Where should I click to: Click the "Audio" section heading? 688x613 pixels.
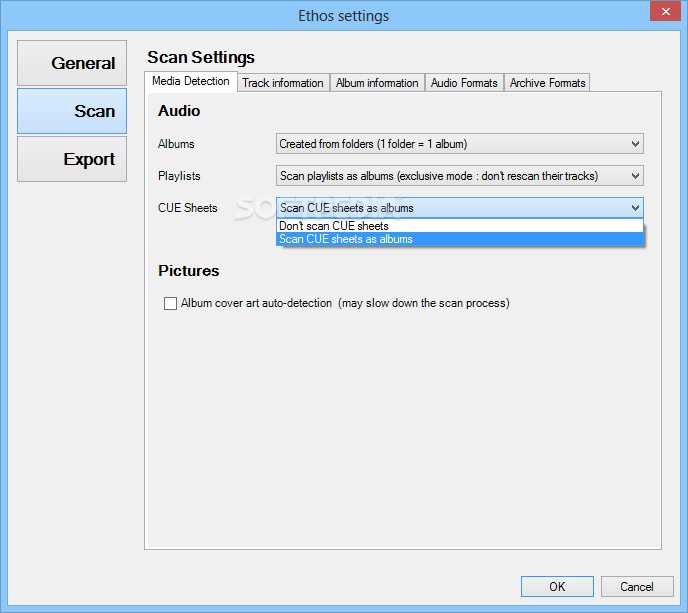click(179, 111)
